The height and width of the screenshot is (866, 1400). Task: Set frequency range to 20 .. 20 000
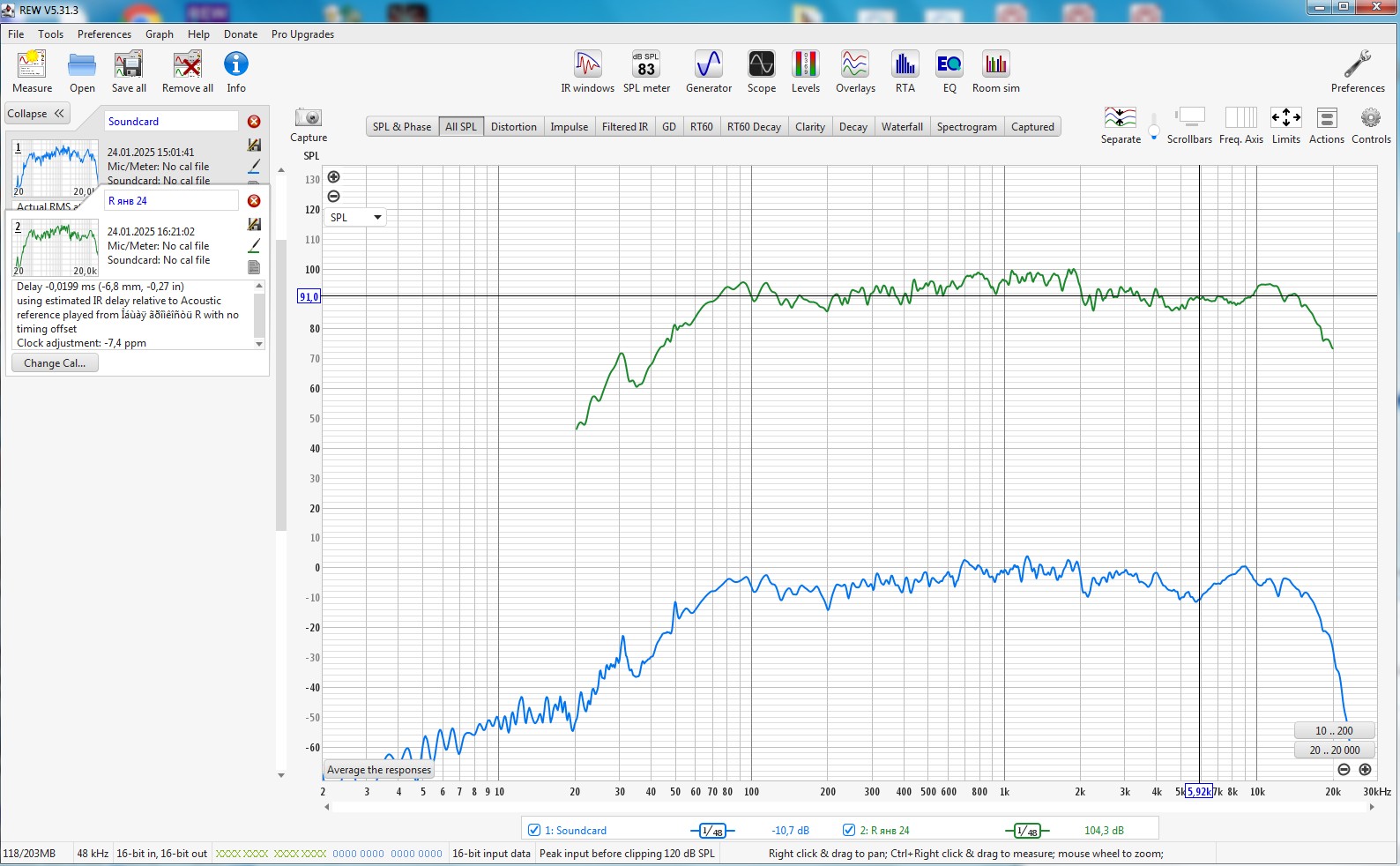tap(1334, 750)
